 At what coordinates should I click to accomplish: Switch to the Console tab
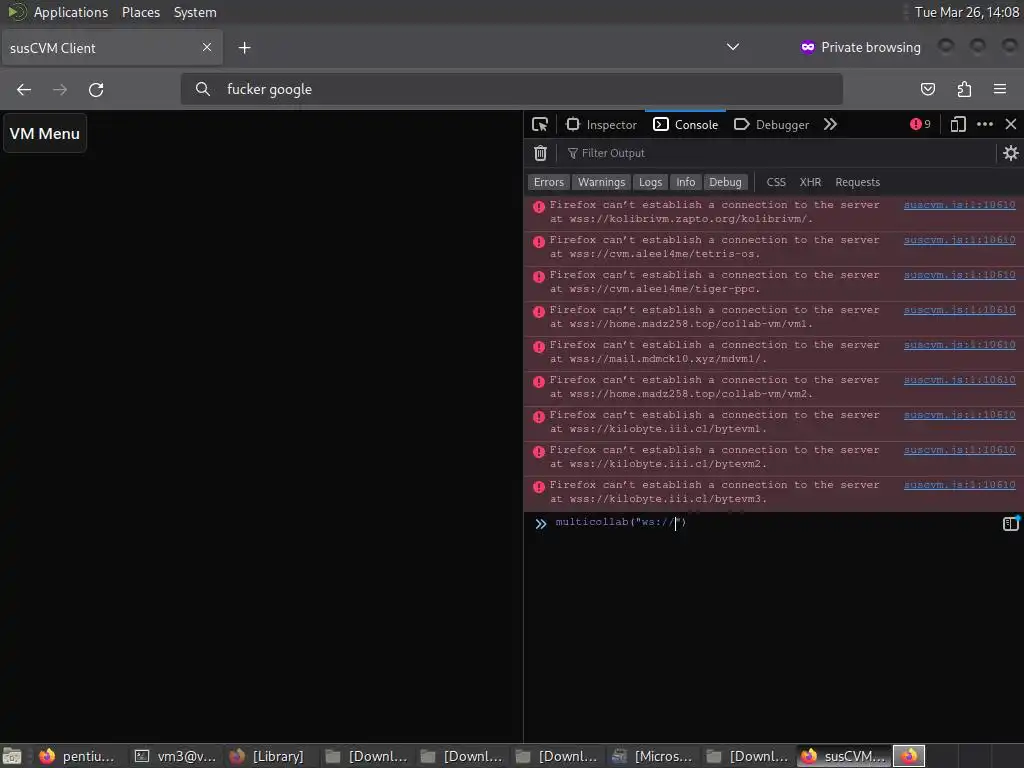686,125
